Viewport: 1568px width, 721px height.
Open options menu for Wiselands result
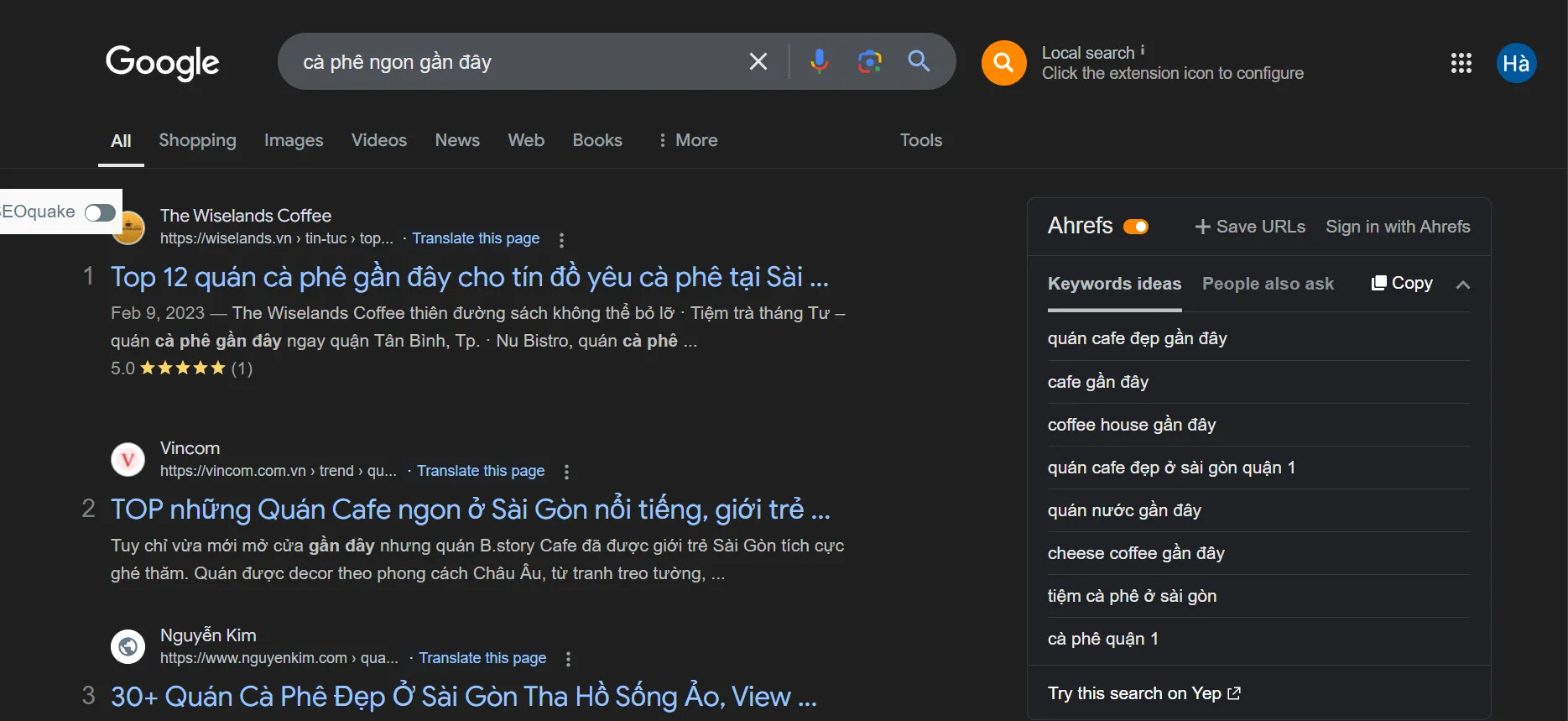click(561, 240)
